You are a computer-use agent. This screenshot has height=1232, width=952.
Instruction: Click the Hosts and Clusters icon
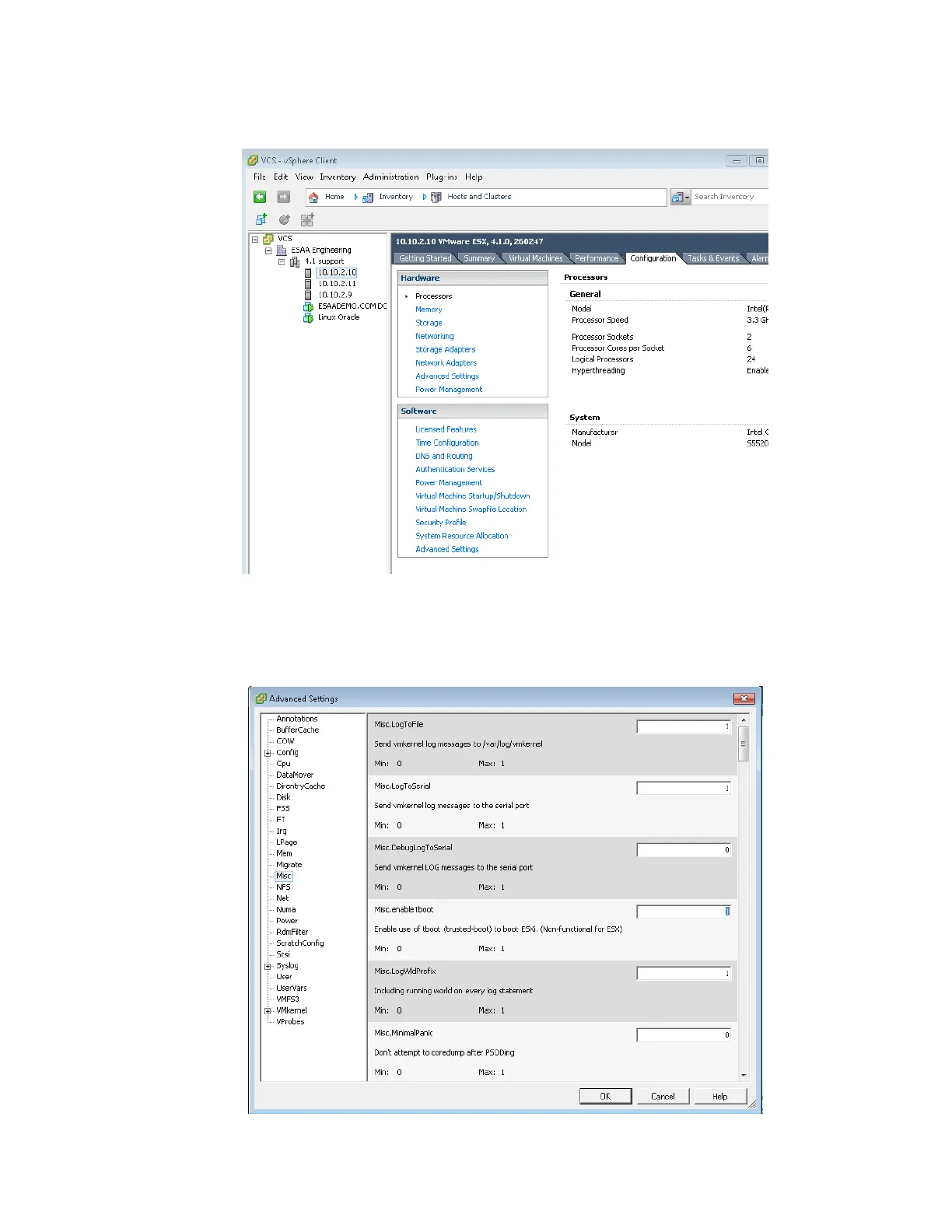[x=436, y=198]
